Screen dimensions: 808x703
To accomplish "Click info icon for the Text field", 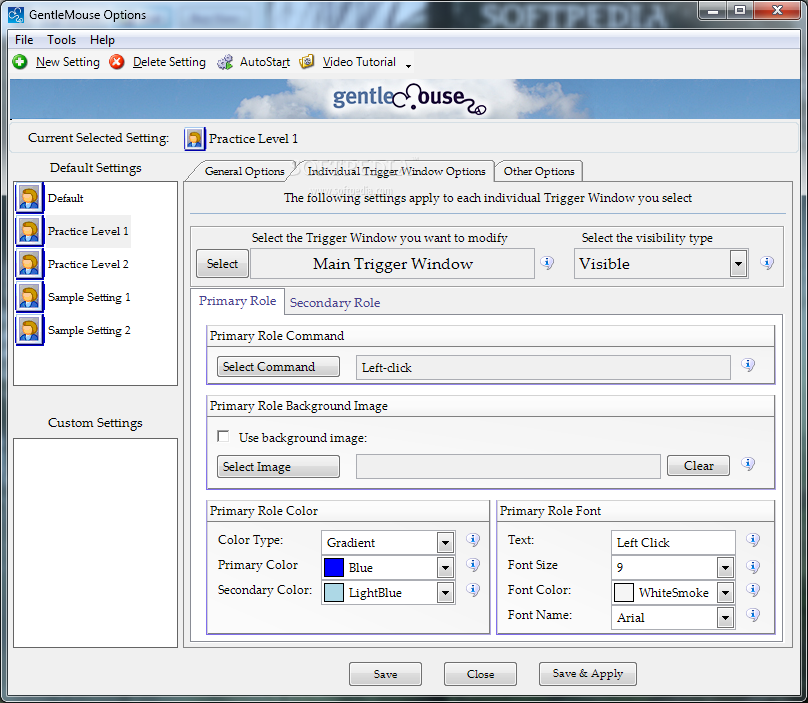I will point(753,540).
